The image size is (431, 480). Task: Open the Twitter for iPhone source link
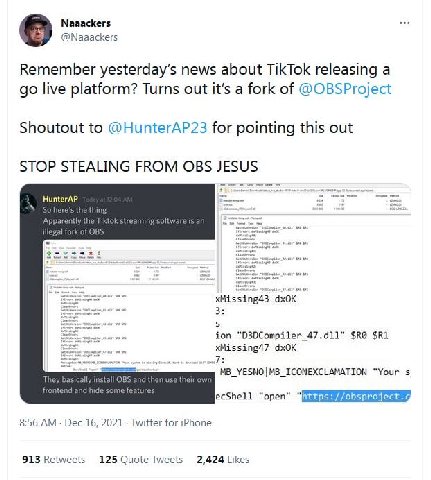click(171, 423)
